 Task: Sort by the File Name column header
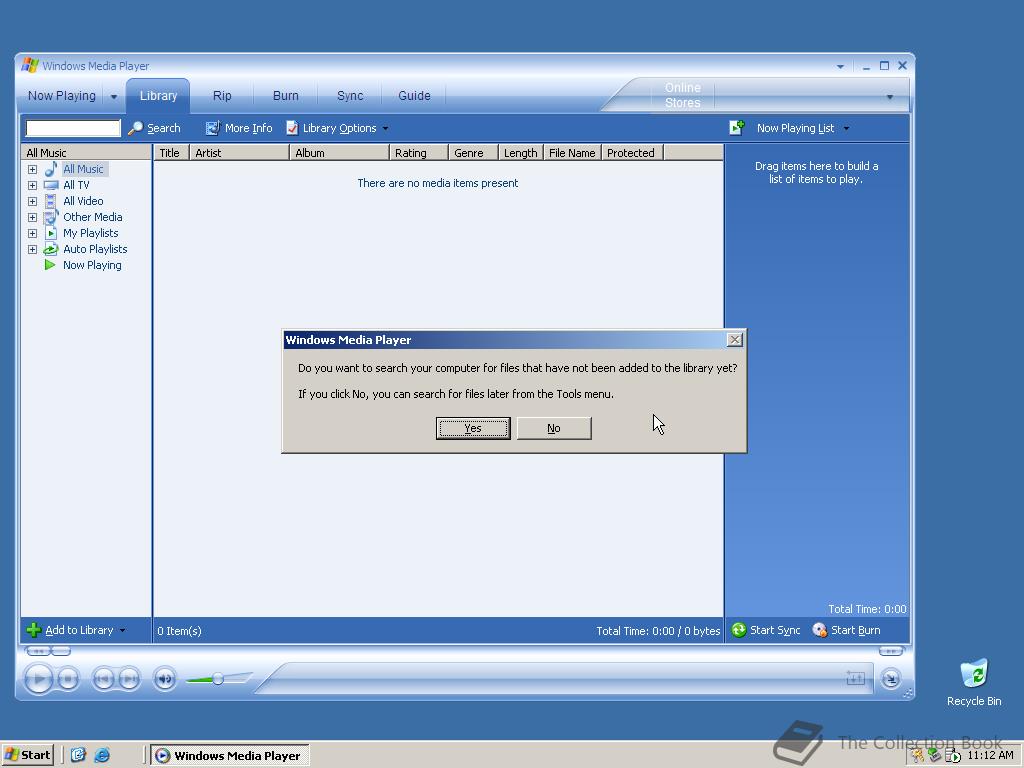point(572,153)
